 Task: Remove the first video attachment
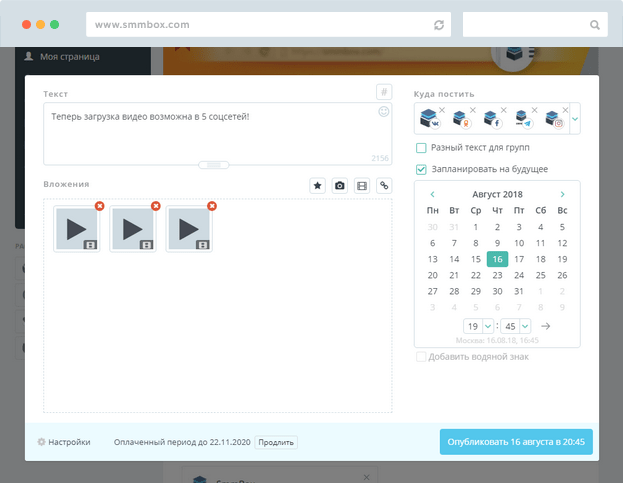[x=99, y=206]
